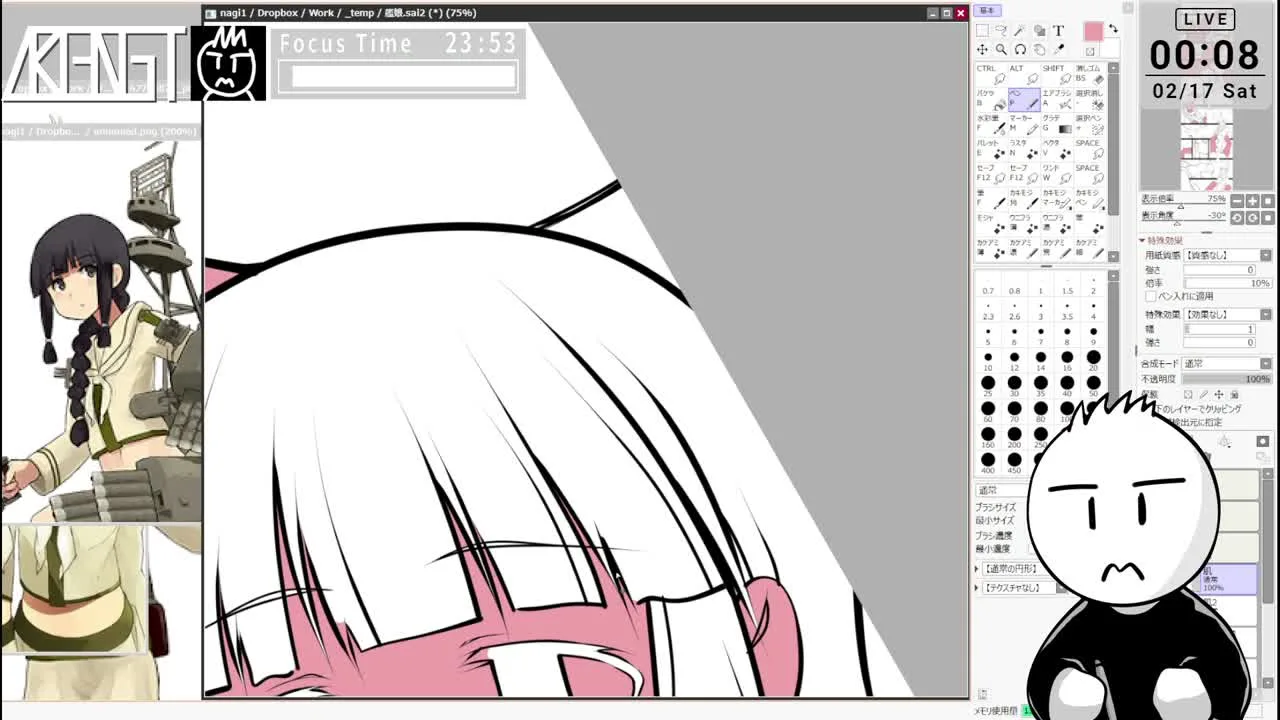This screenshot has width=1280, height=720.
Task: Choose the エアブラシ (Airbrush) brush preset
Action: (1056, 99)
